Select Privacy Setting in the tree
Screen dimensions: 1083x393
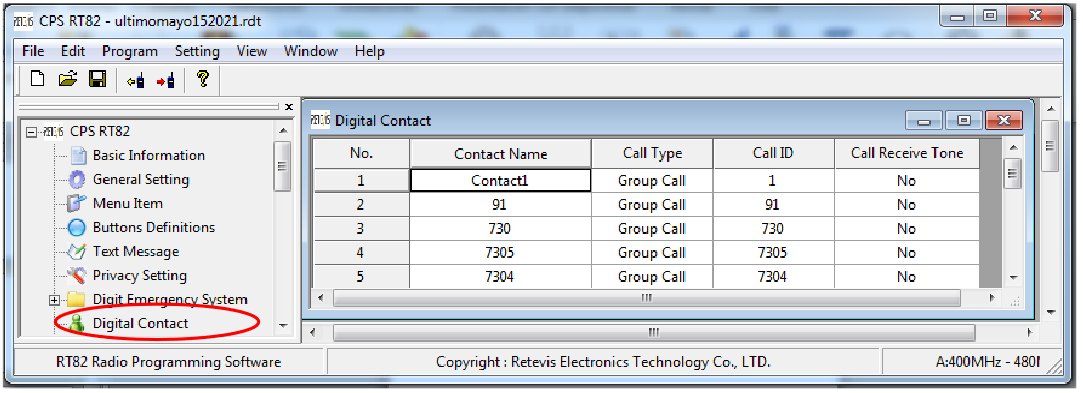[140, 276]
